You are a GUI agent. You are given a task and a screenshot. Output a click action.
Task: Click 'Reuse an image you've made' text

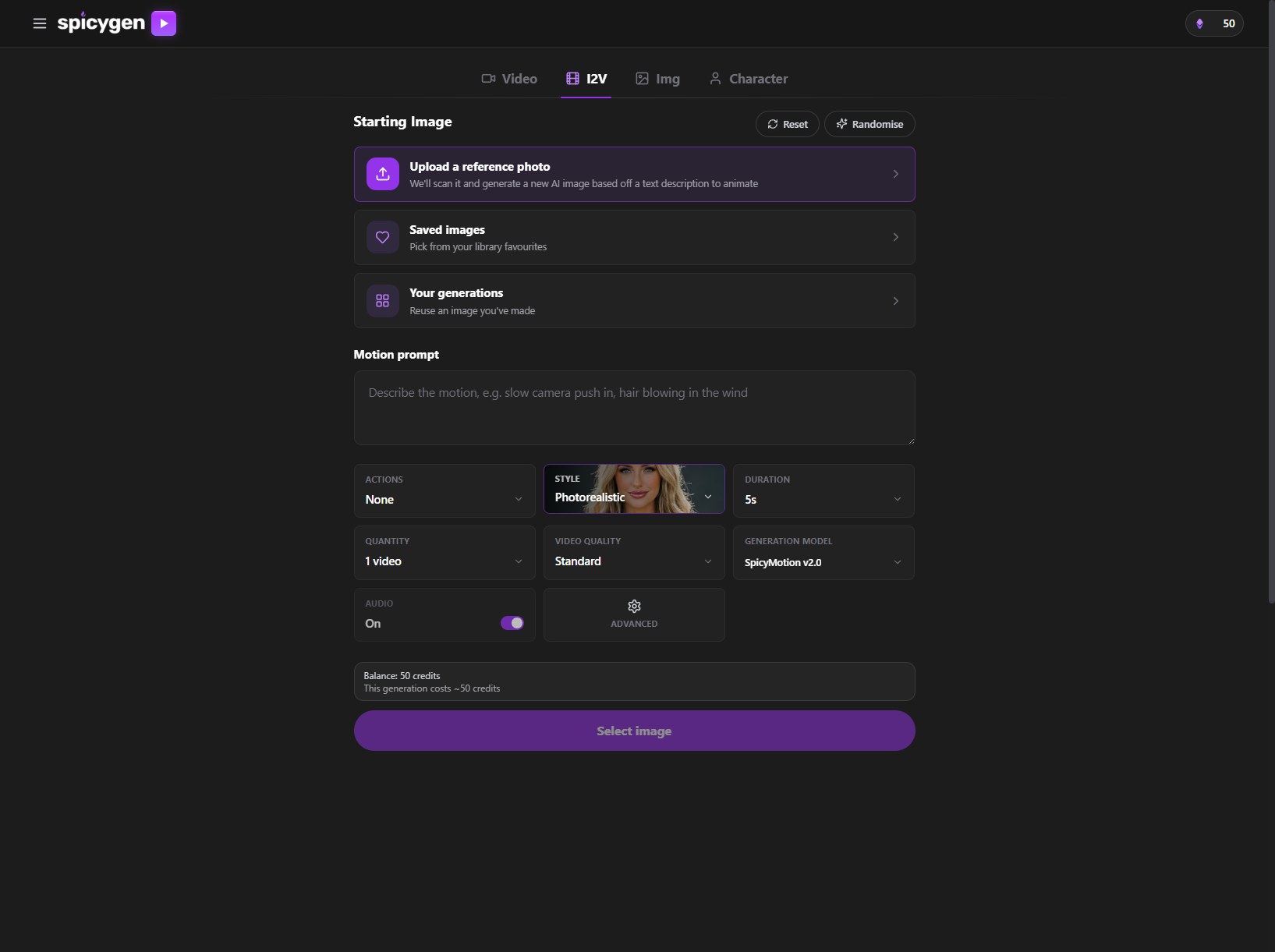(x=472, y=311)
